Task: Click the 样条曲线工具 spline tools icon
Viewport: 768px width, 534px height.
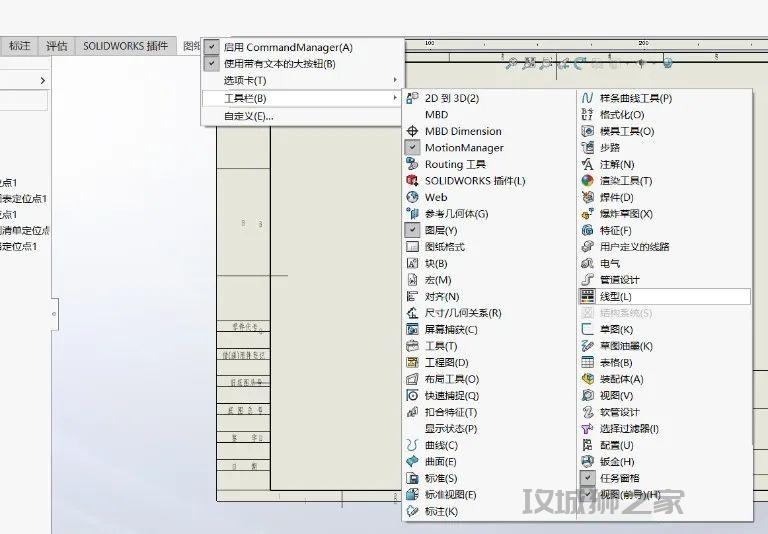Action: (x=588, y=98)
